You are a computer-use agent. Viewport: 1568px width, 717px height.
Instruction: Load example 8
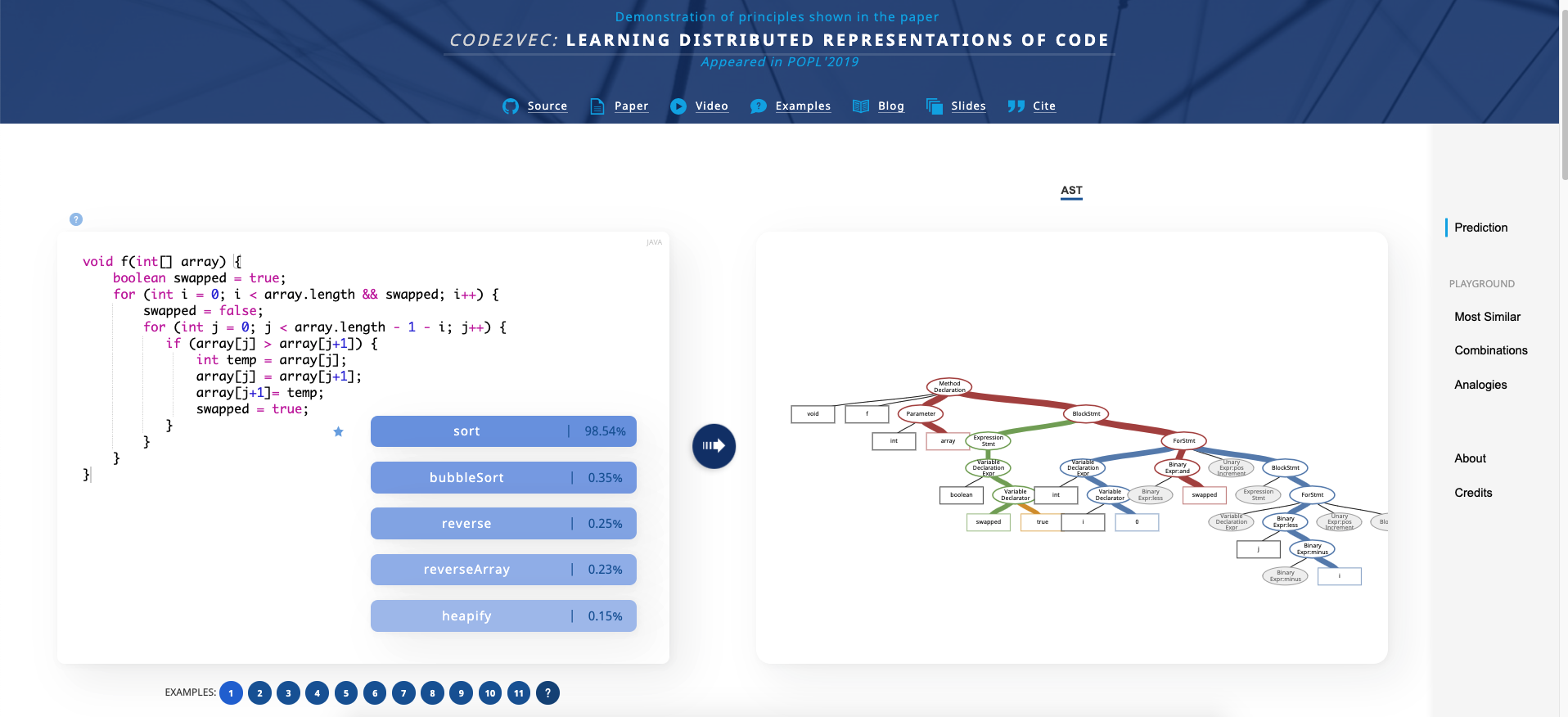[432, 693]
